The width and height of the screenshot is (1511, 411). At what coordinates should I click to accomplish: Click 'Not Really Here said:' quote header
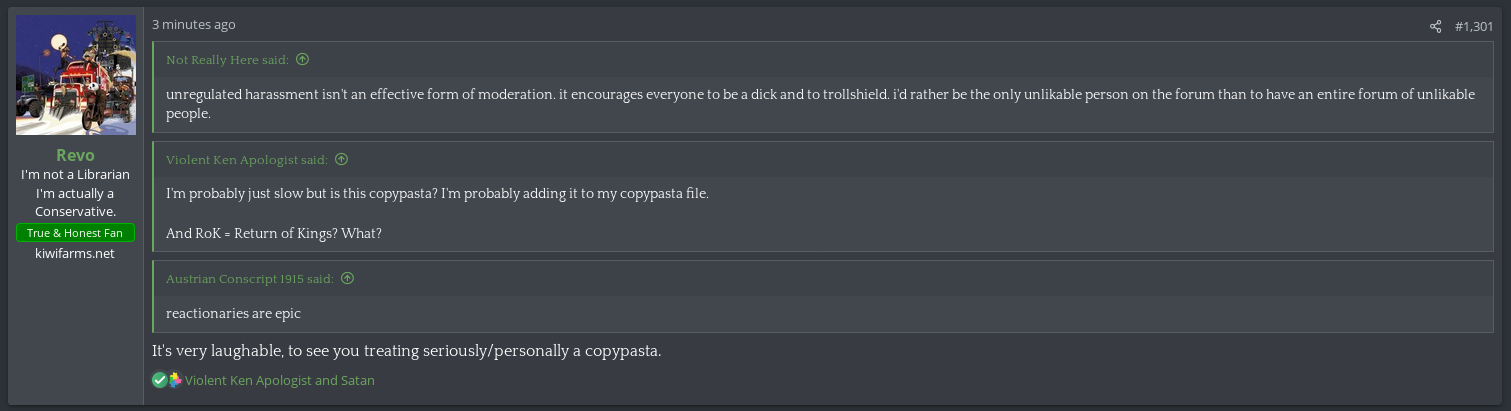point(227,60)
